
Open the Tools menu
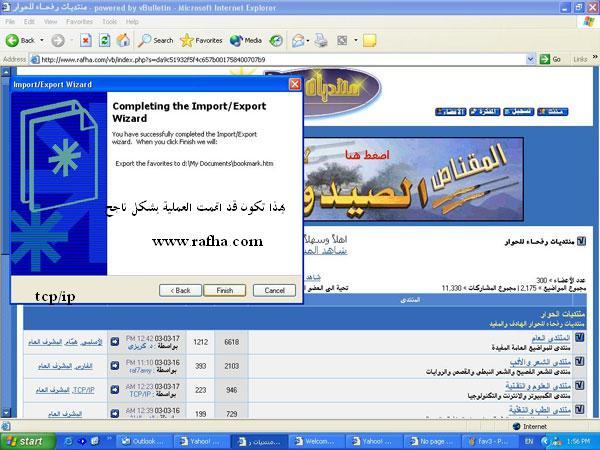pyautogui.click(x=109, y=22)
